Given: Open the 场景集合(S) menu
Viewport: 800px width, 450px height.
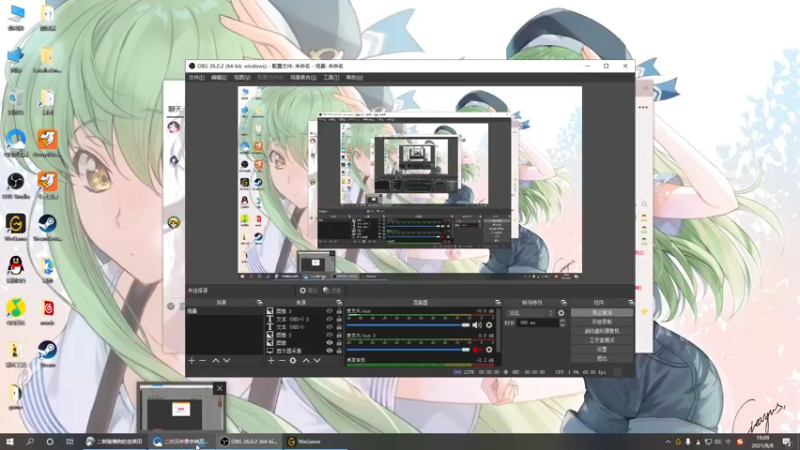Looking at the screenshot, I should pyautogui.click(x=303, y=78).
